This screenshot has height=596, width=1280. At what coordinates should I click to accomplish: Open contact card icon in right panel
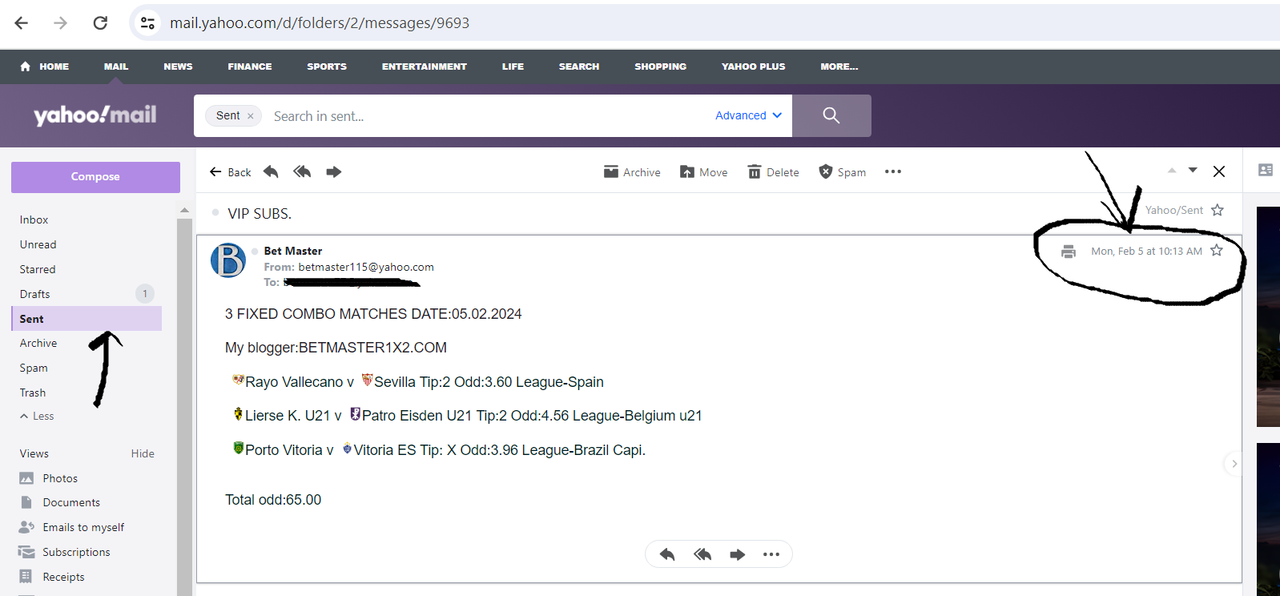pyautogui.click(x=1265, y=171)
